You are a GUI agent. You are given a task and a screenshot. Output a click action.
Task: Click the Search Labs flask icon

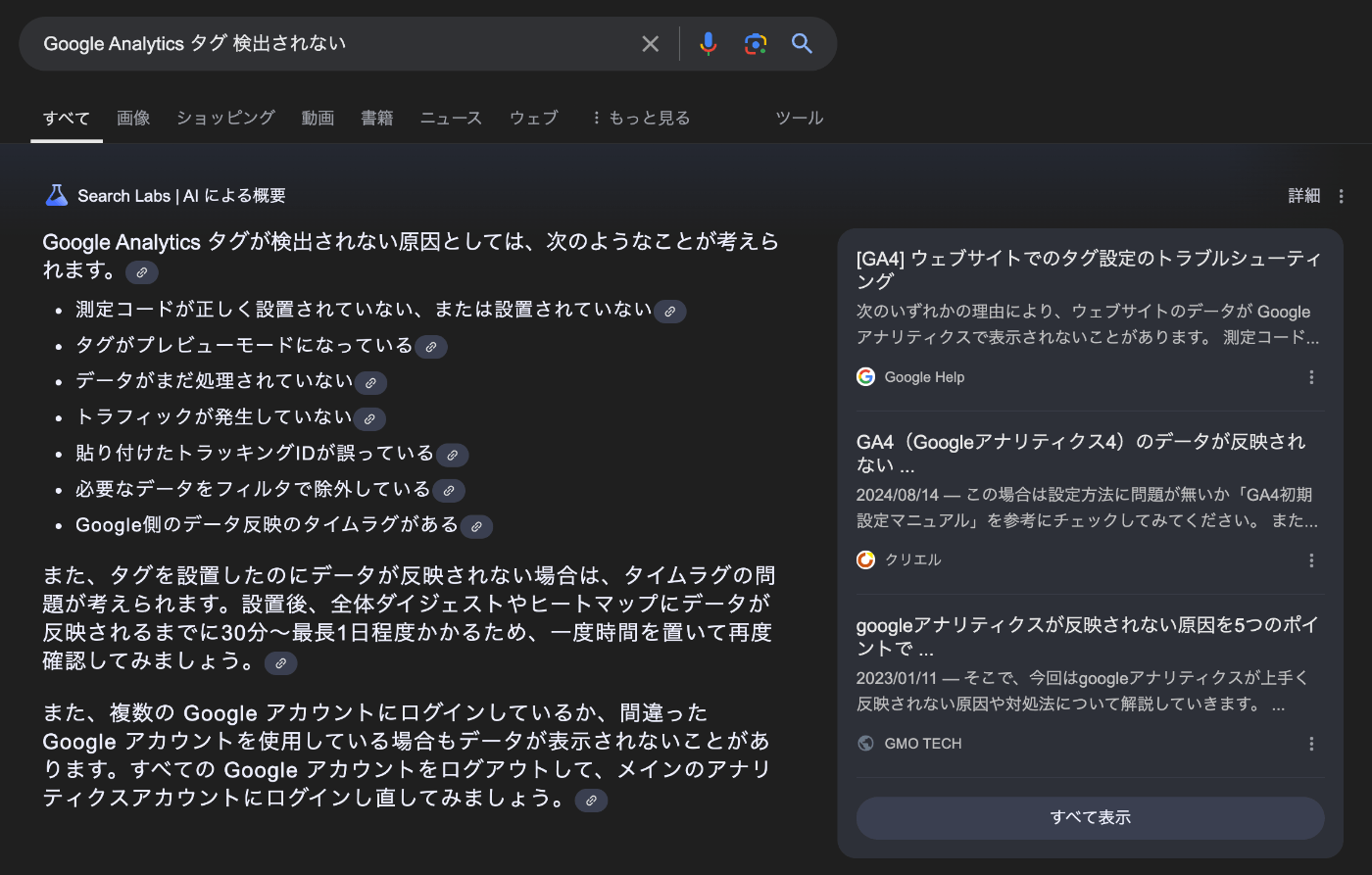pos(56,195)
